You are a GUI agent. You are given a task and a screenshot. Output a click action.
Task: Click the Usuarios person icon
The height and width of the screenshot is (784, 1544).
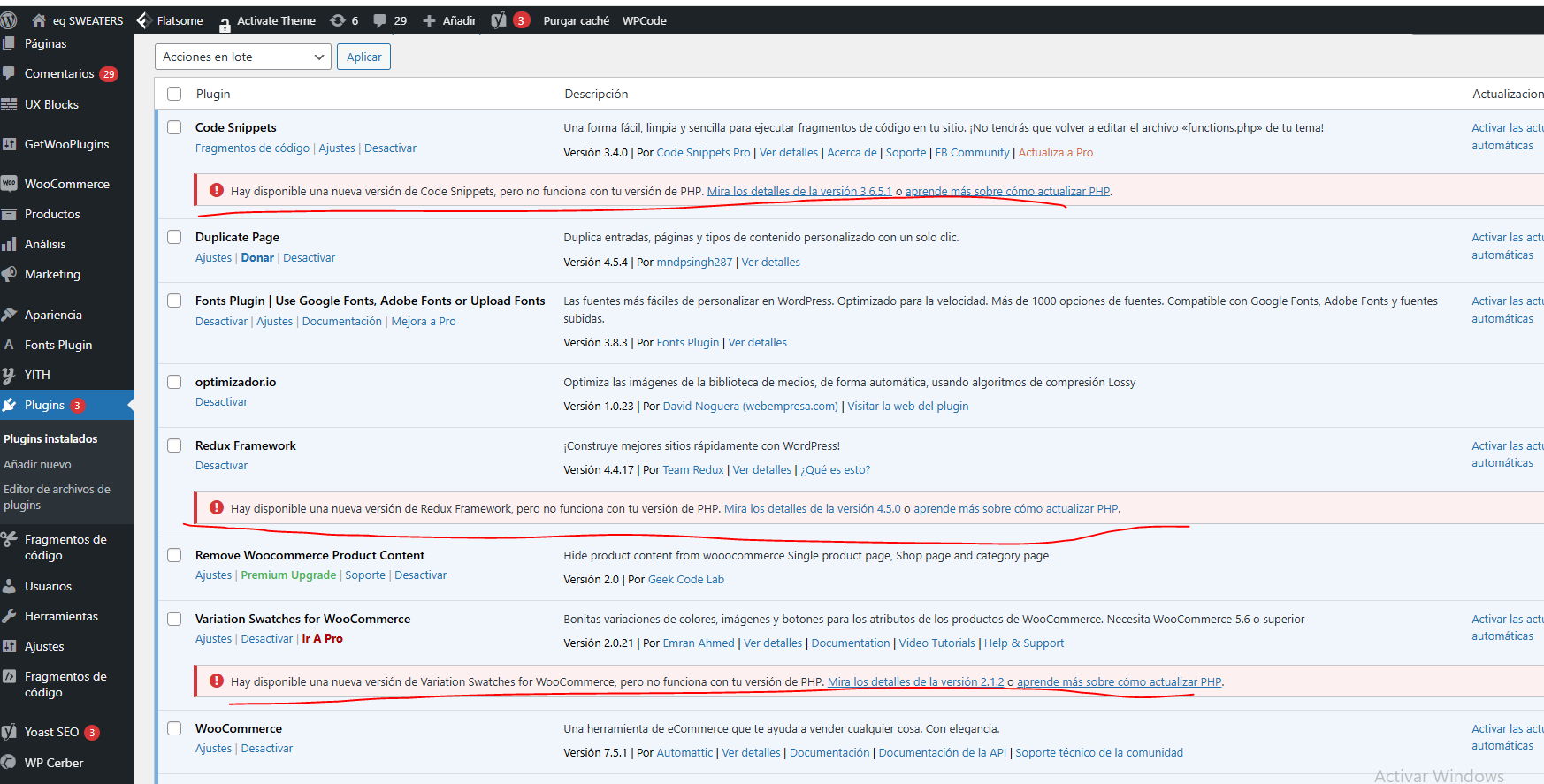[x=9, y=586]
